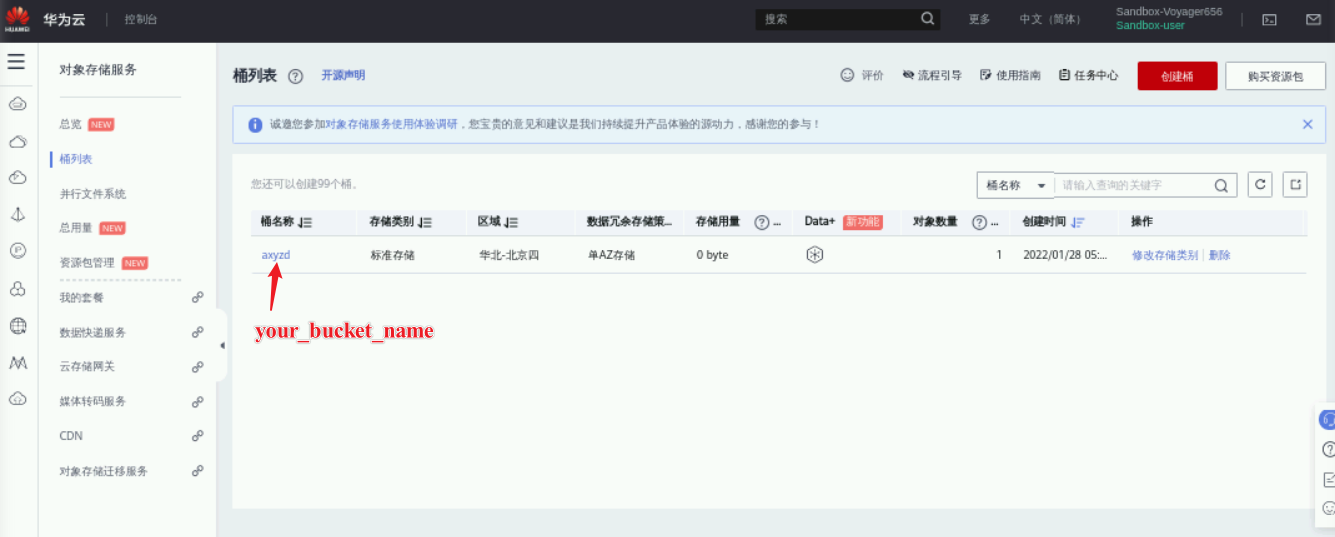Click the 标准存储 cell
The height and width of the screenshot is (537, 1335).
pos(392,255)
